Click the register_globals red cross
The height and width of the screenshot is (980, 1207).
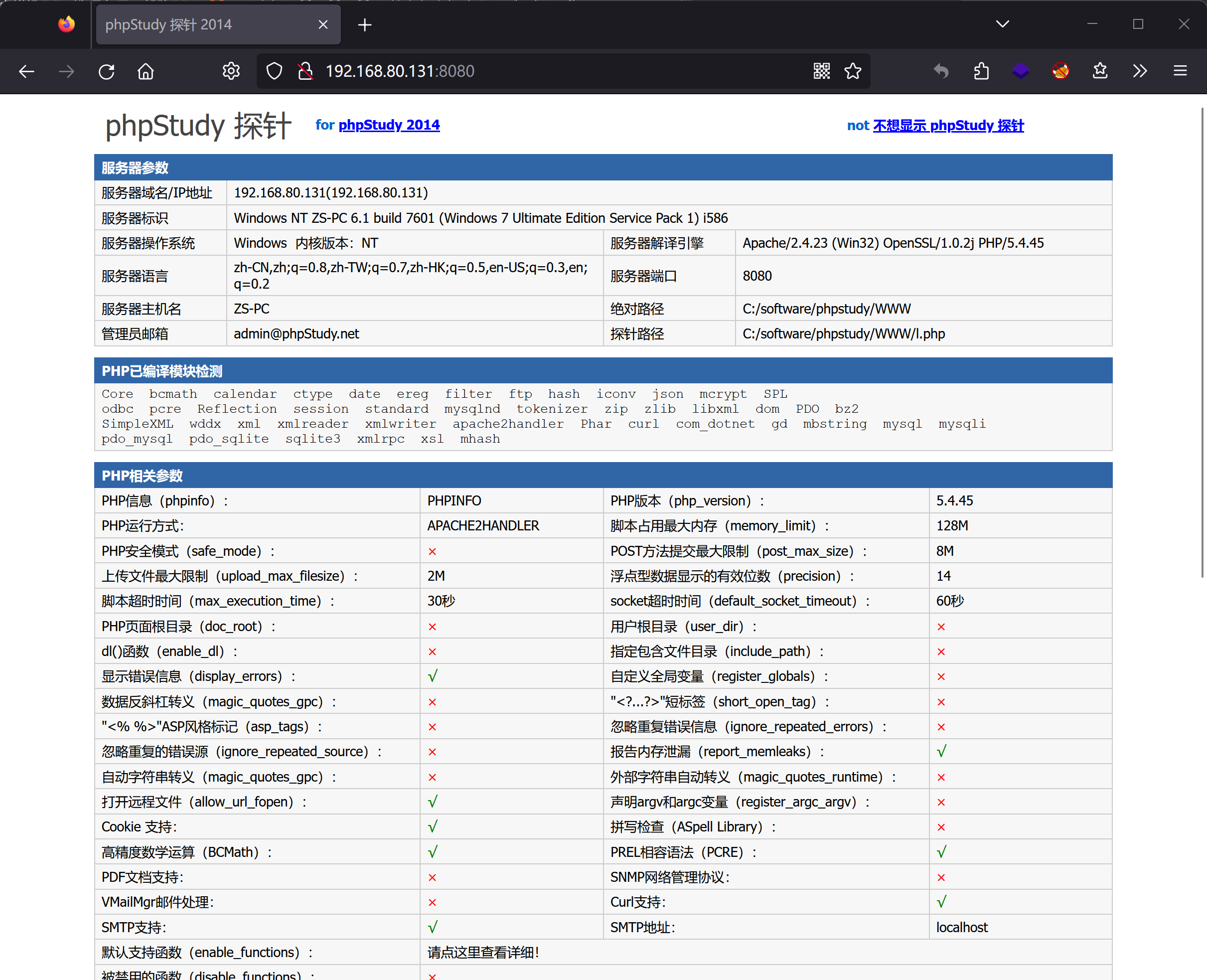pyautogui.click(x=941, y=677)
